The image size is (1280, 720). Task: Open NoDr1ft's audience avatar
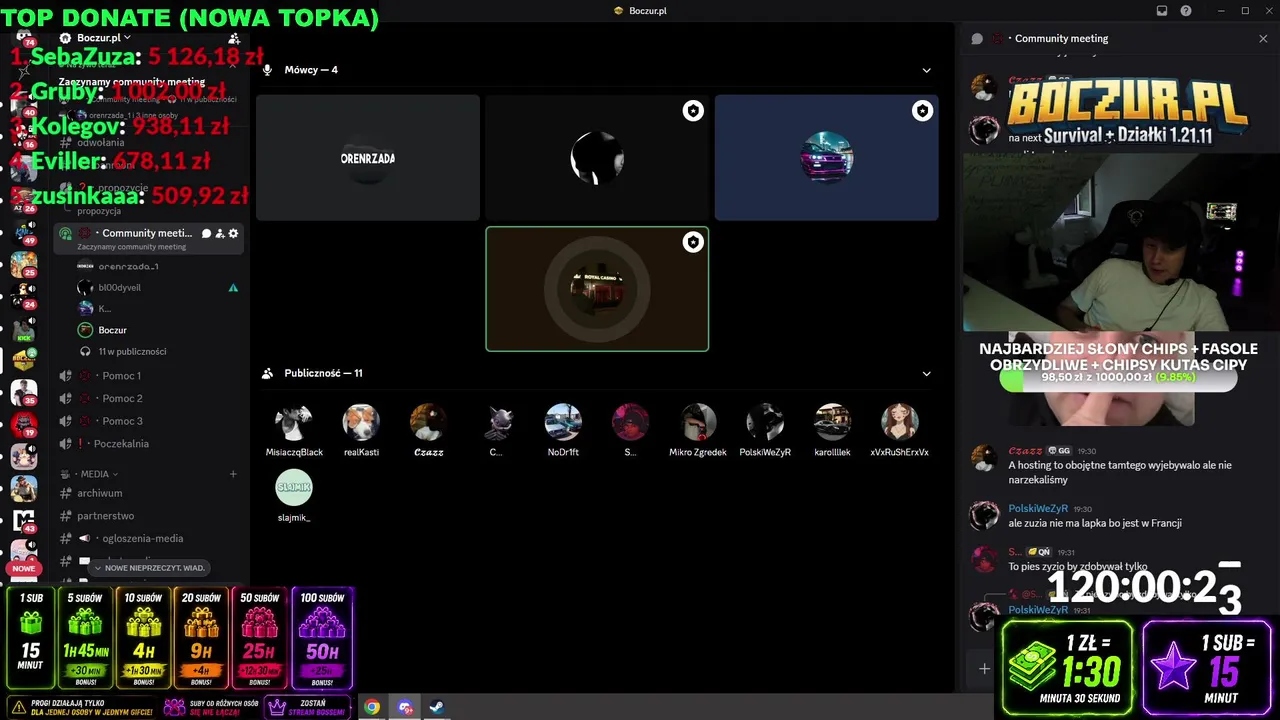pos(563,422)
